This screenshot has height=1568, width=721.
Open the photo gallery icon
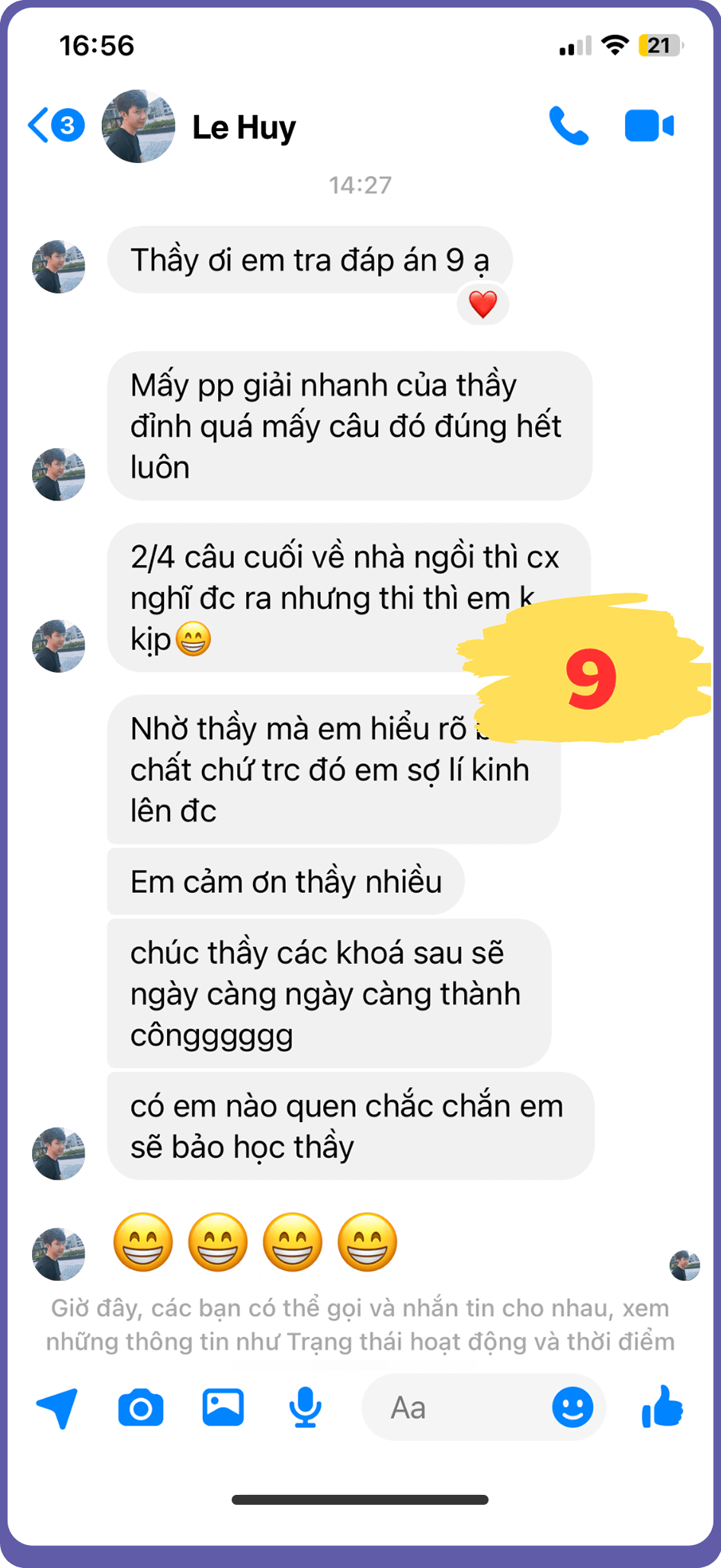pos(223,1407)
